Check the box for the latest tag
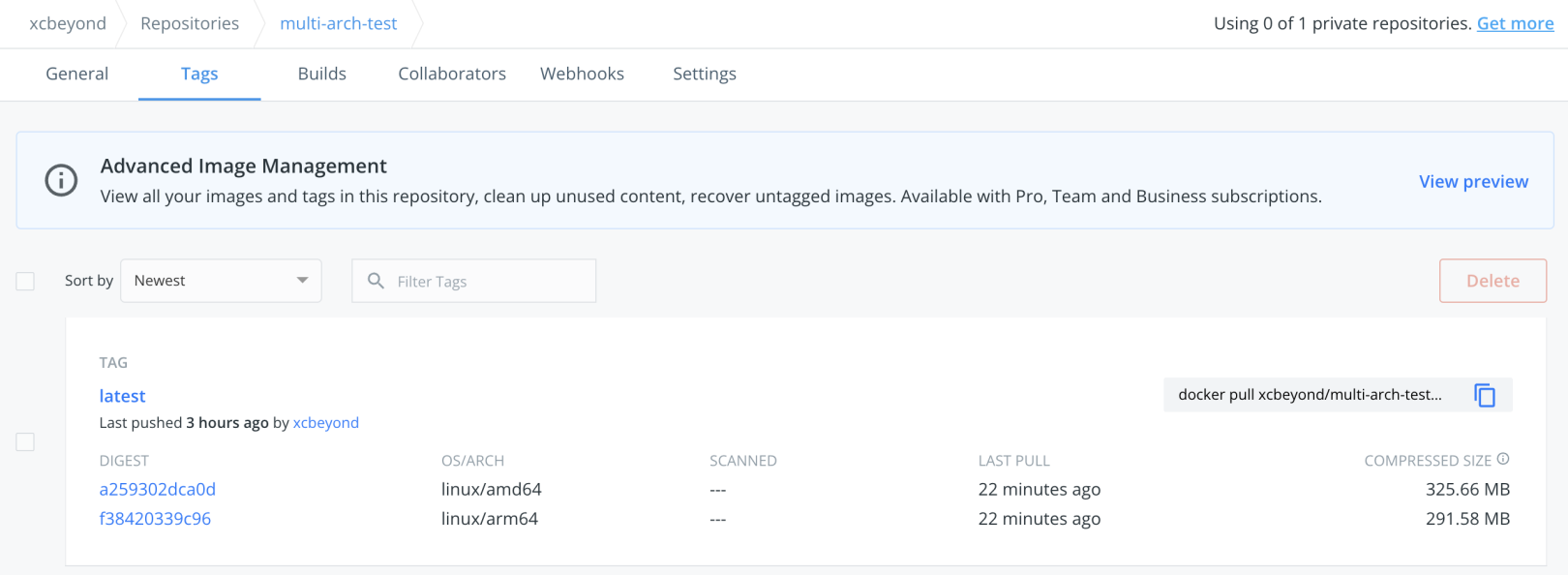Image resolution: width=1568 pixels, height=575 pixels. point(25,441)
